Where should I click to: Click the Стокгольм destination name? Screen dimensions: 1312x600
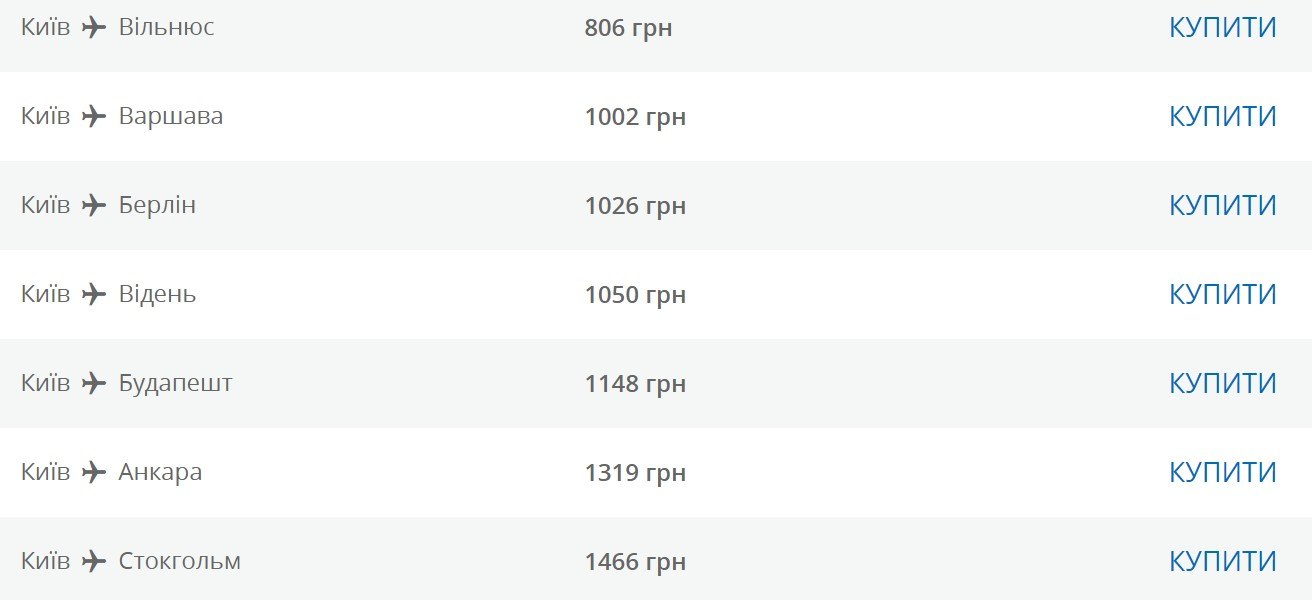pos(180,561)
